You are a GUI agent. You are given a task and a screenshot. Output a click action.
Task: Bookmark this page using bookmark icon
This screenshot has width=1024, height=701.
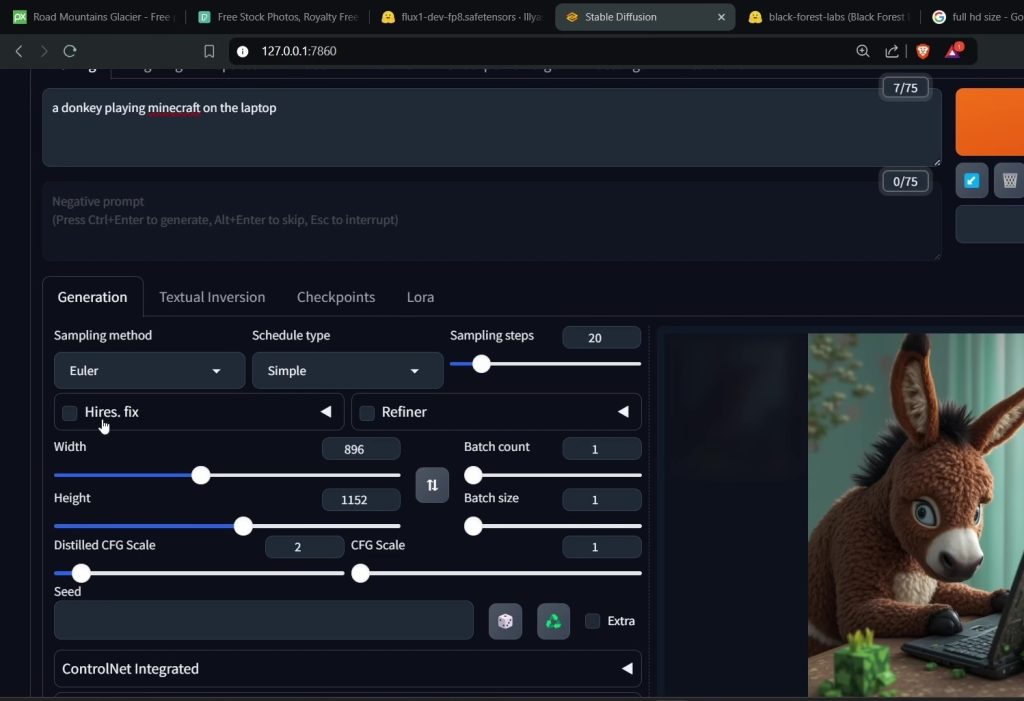click(209, 51)
